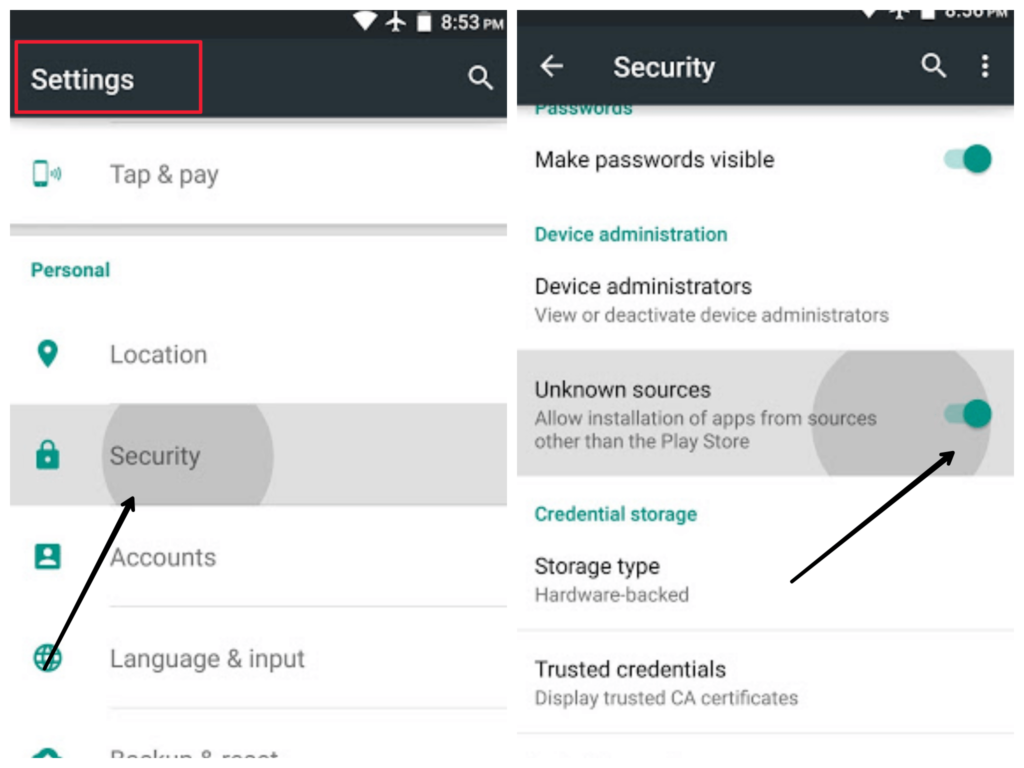Open the Security menu entry
The width and height of the screenshot is (1024, 768).
(258, 455)
